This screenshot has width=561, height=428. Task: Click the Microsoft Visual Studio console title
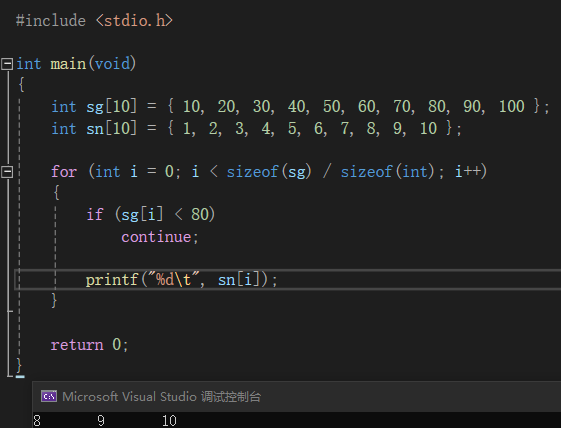click(x=162, y=397)
